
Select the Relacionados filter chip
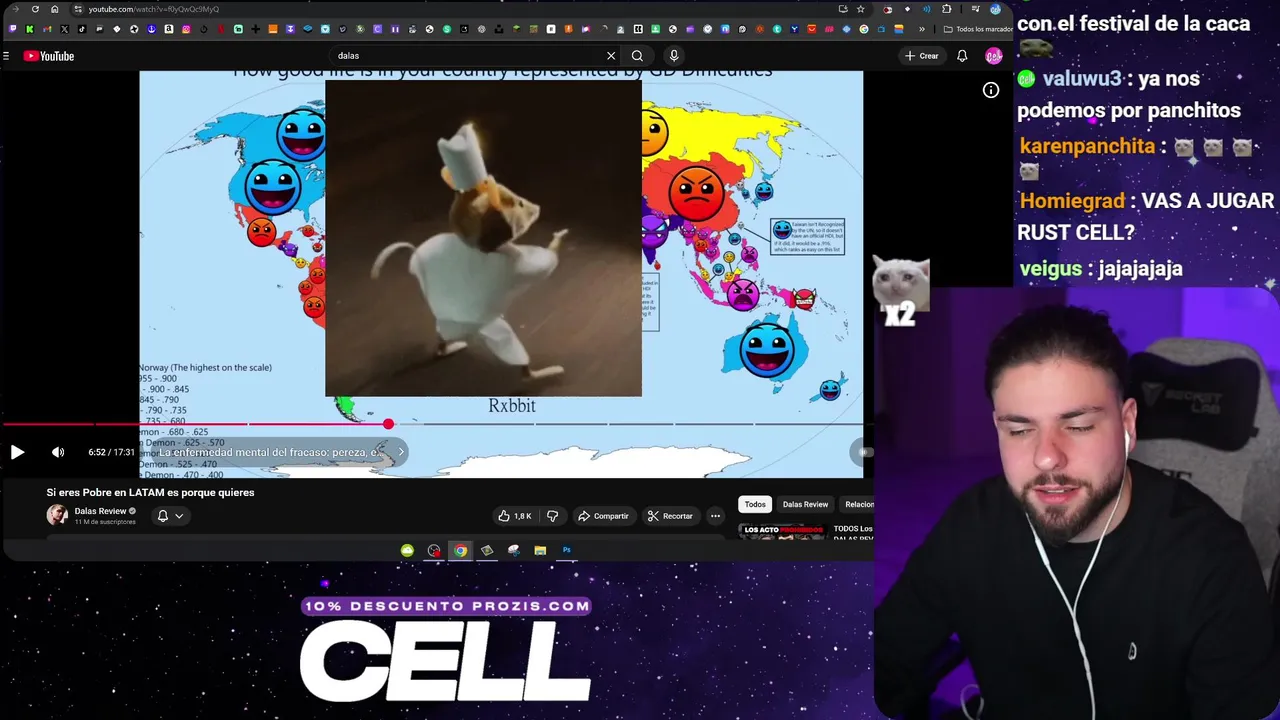859,504
